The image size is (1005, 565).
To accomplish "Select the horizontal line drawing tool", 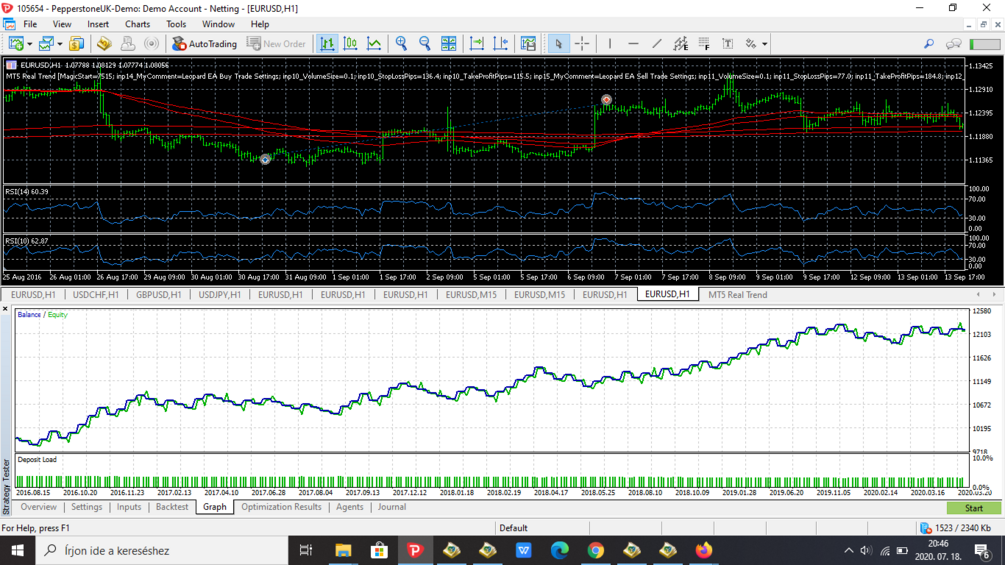I will coord(633,44).
